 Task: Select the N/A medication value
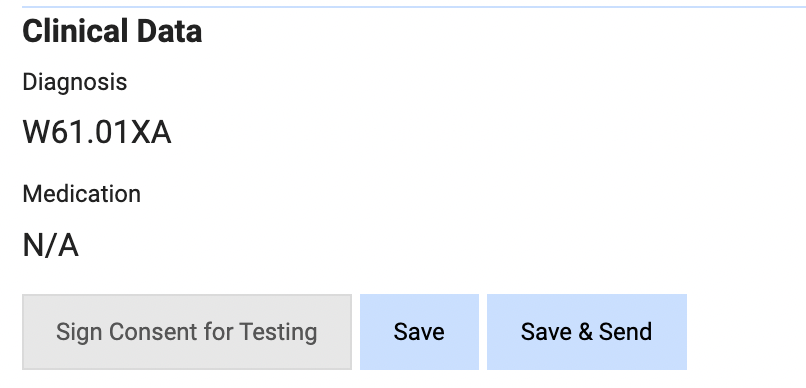tap(51, 245)
